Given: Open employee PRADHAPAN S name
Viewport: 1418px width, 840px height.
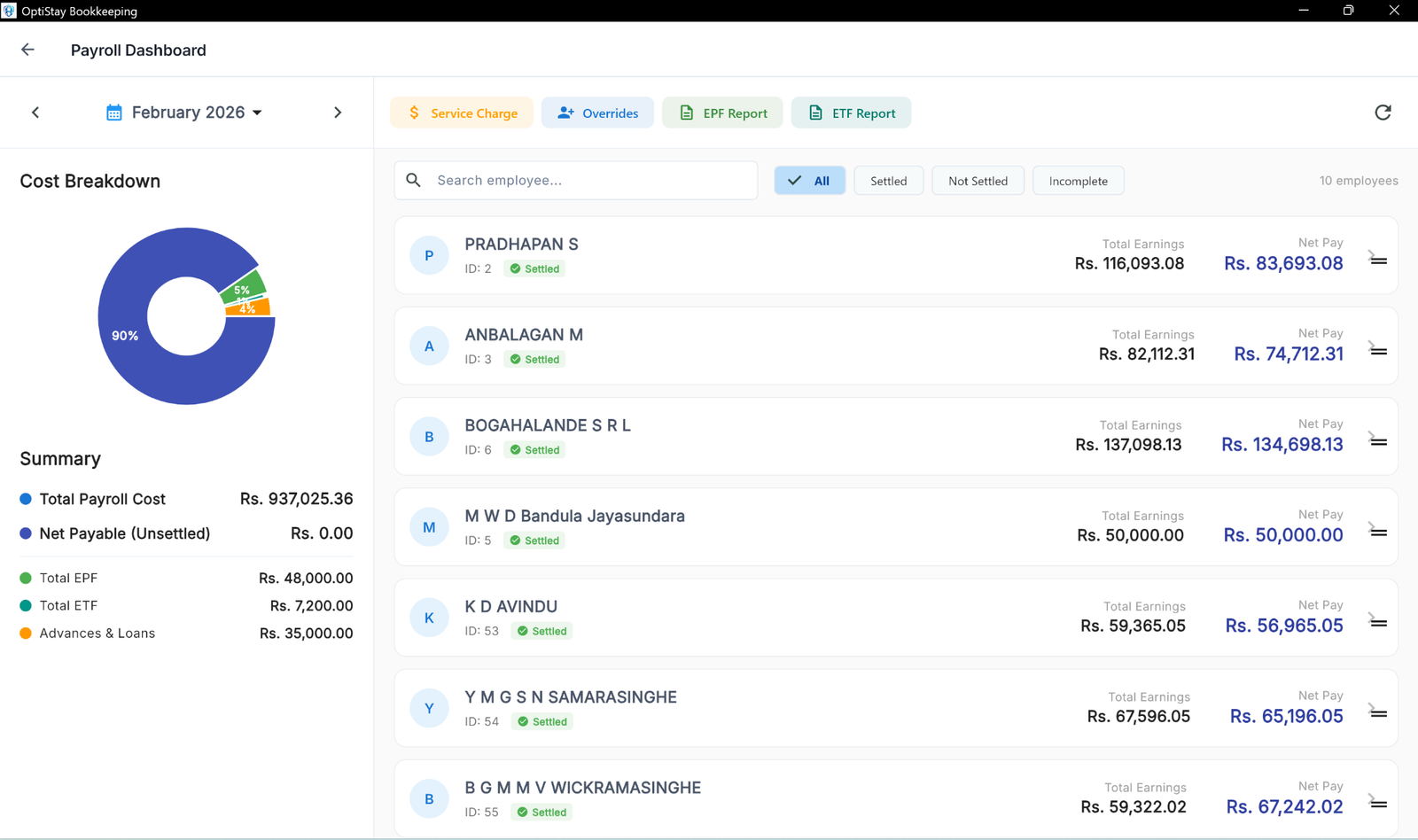Looking at the screenshot, I should tap(521, 244).
